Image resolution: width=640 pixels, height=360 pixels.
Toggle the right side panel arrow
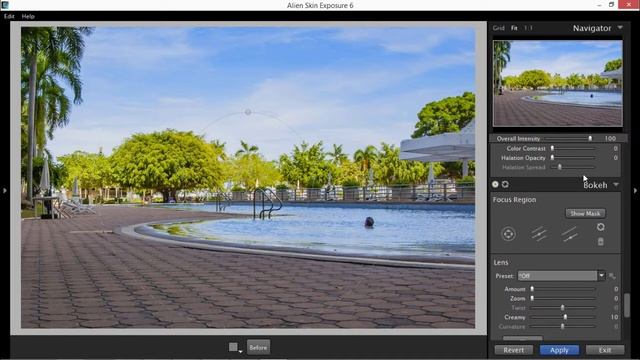coord(635,190)
